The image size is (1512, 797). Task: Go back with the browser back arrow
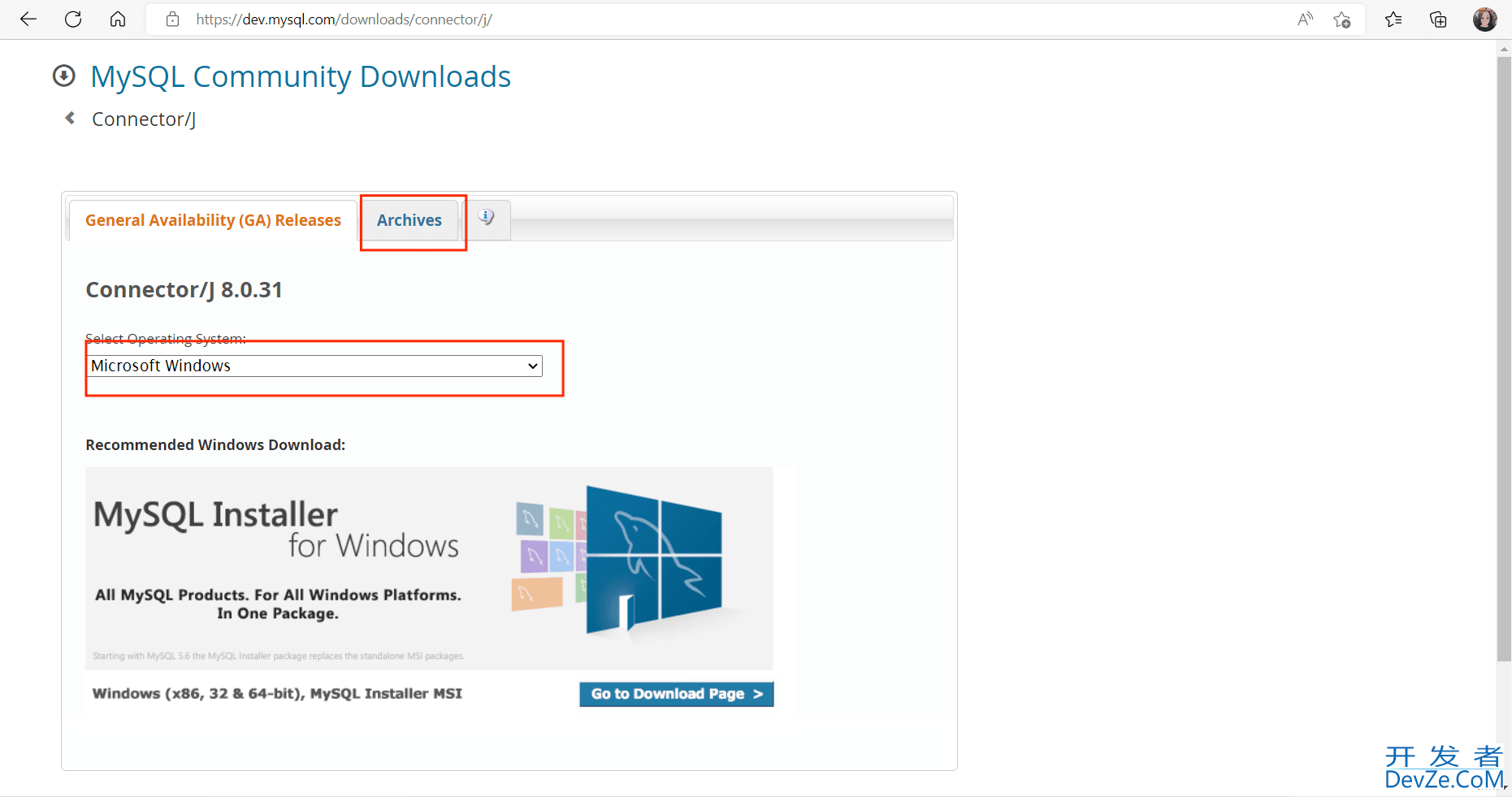[x=28, y=19]
